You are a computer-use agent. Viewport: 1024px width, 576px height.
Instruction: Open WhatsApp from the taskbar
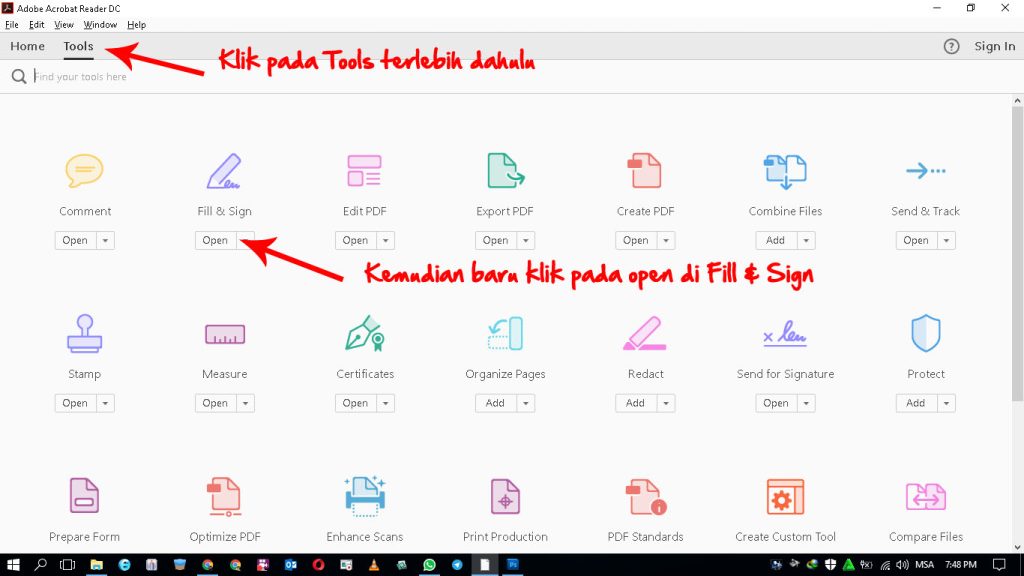click(429, 565)
